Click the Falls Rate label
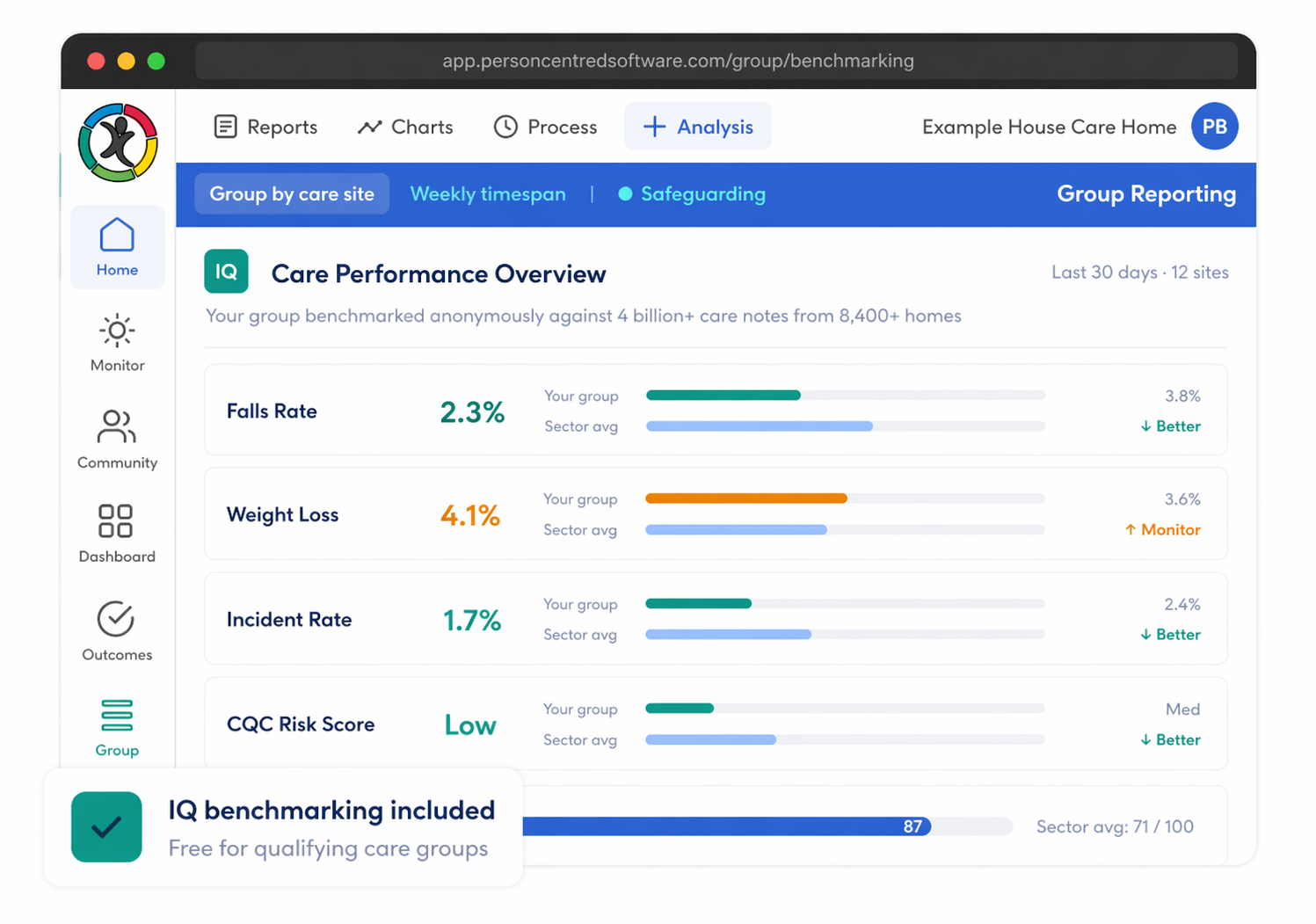Image resolution: width=1316 pixels, height=924 pixels. click(x=272, y=411)
